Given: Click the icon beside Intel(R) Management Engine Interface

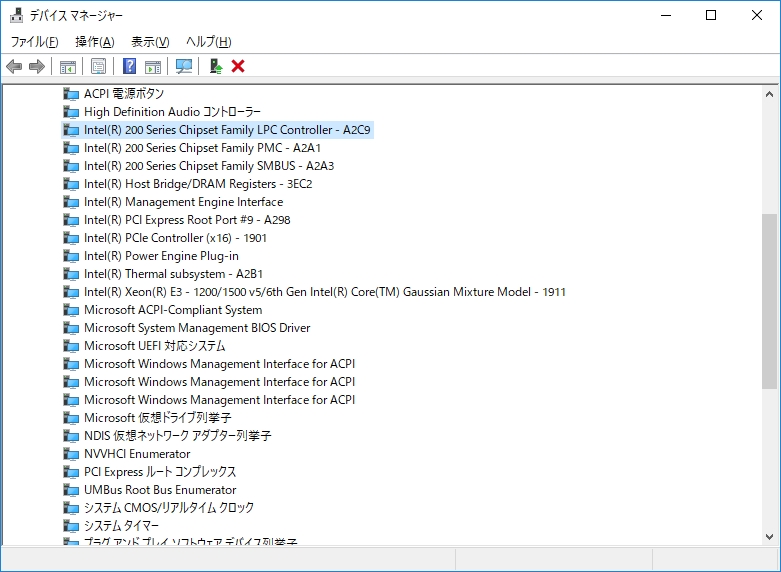Looking at the screenshot, I should [x=71, y=202].
